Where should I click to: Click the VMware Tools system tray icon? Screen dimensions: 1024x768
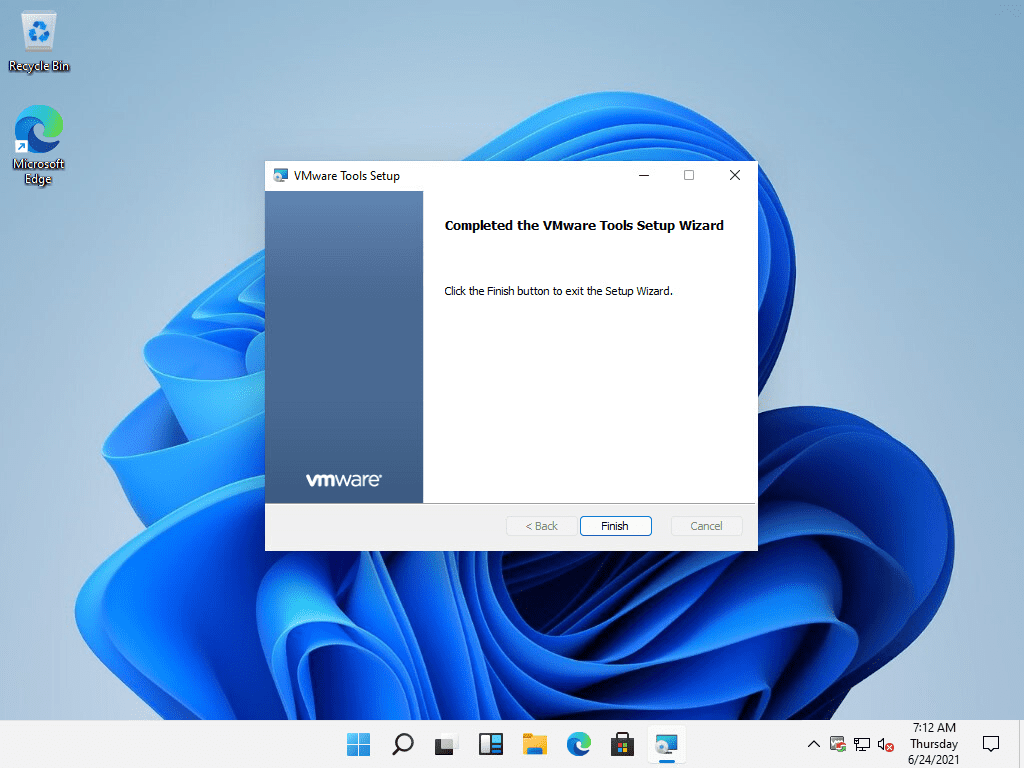[x=837, y=744]
